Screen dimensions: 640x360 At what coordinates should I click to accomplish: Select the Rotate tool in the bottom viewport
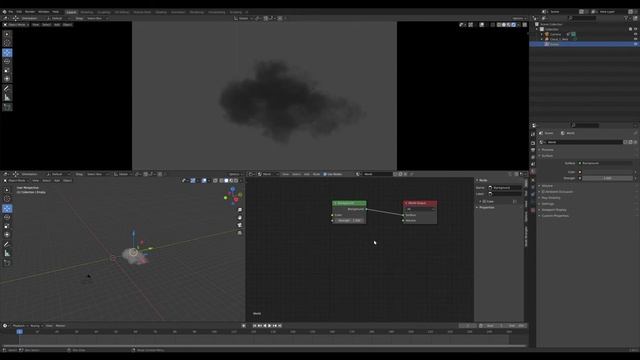click(x=7, y=217)
